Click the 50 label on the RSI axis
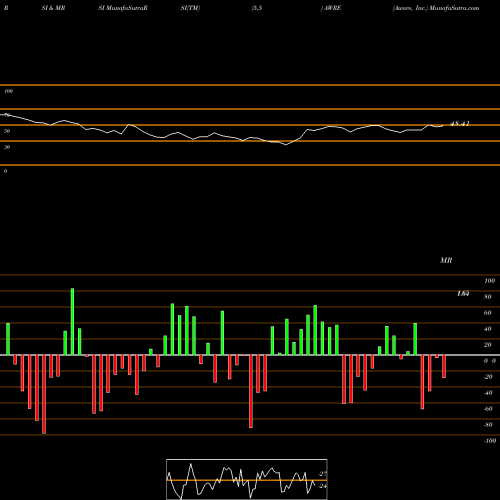The image size is (500, 500). coord(7,131)
